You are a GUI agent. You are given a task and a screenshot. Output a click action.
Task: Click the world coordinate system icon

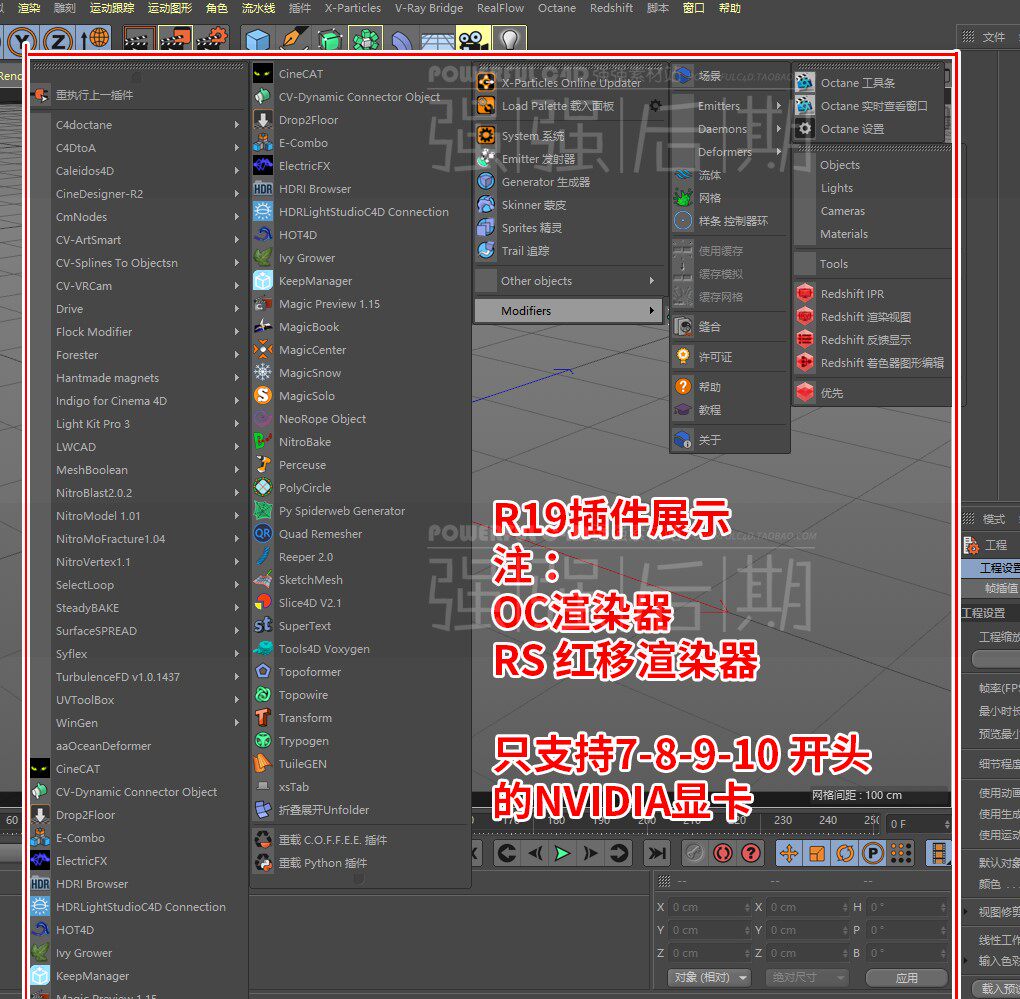pos(94,39)
